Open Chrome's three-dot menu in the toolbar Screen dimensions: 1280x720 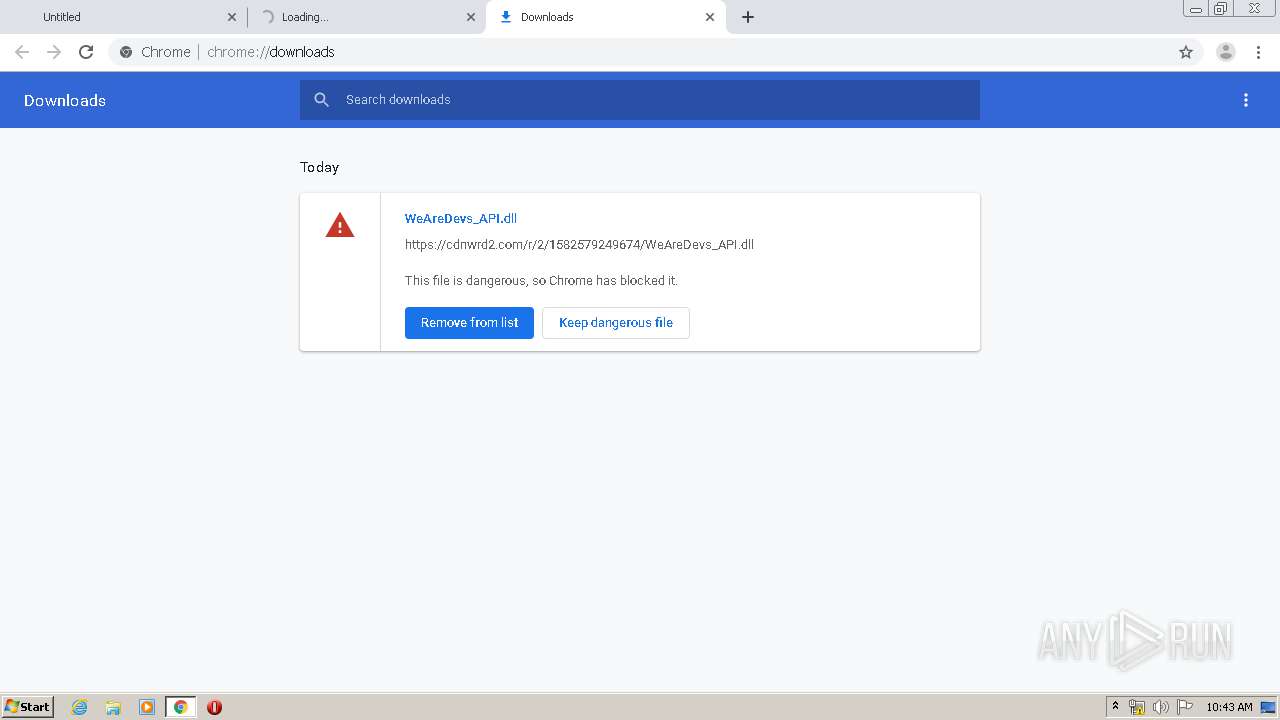(x=1258, y=52)
